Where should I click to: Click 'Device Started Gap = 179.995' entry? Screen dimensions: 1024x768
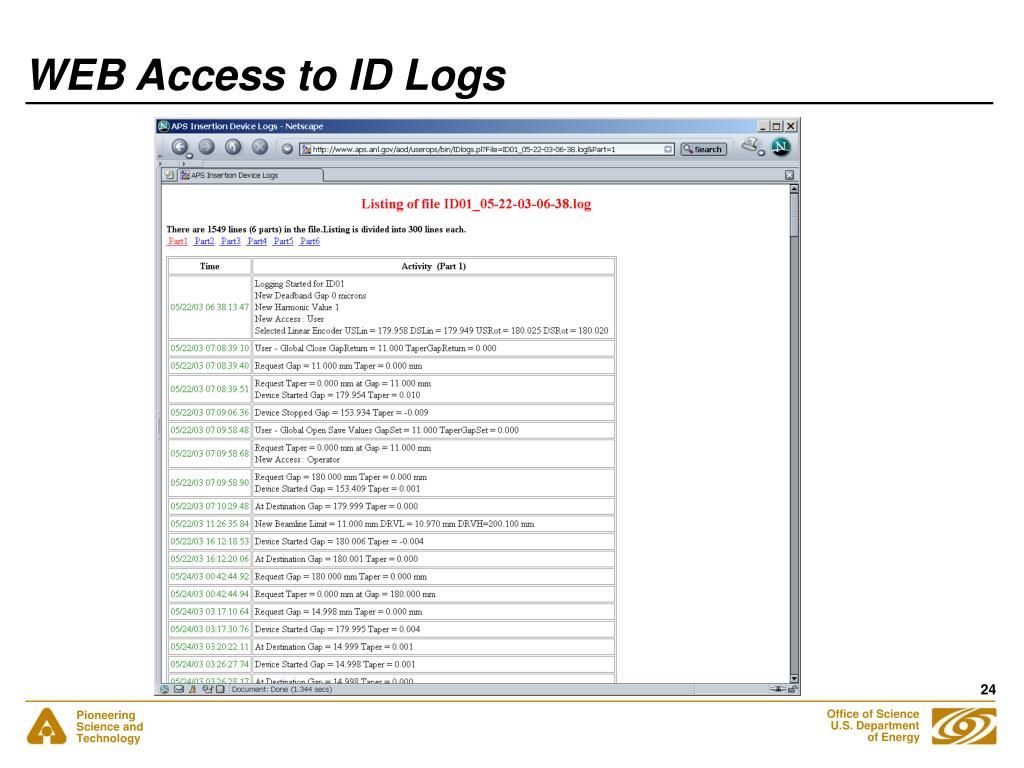[x=337, y=629]
